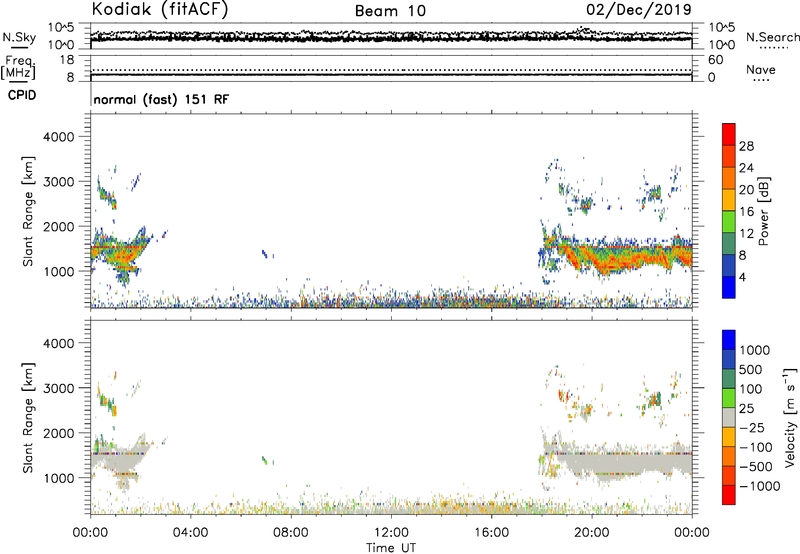
Task: Click the gray band of velocity colorbar
Action: [729, 417]
